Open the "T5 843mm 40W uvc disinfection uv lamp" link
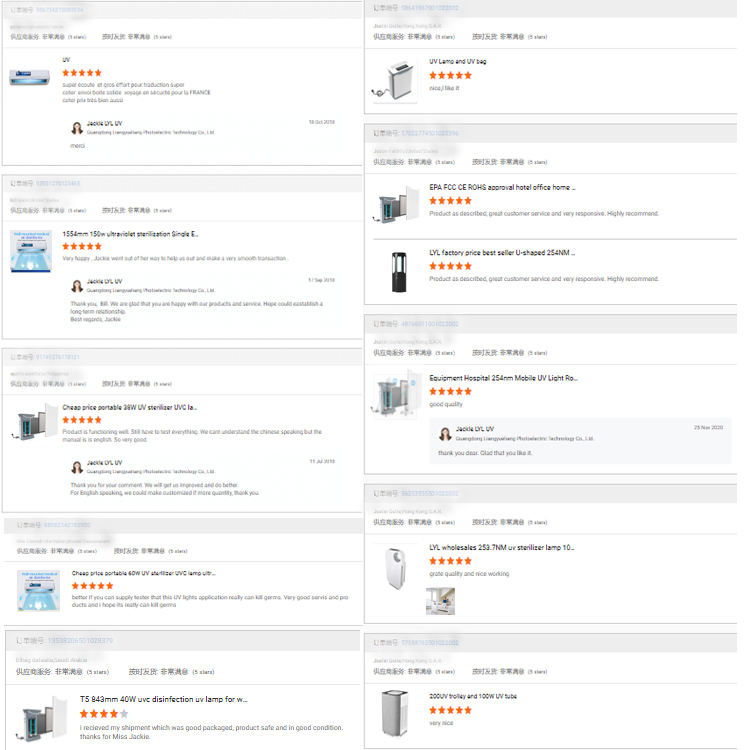The height and width of the screenshot is (750, 750). [x=164, y=699]
